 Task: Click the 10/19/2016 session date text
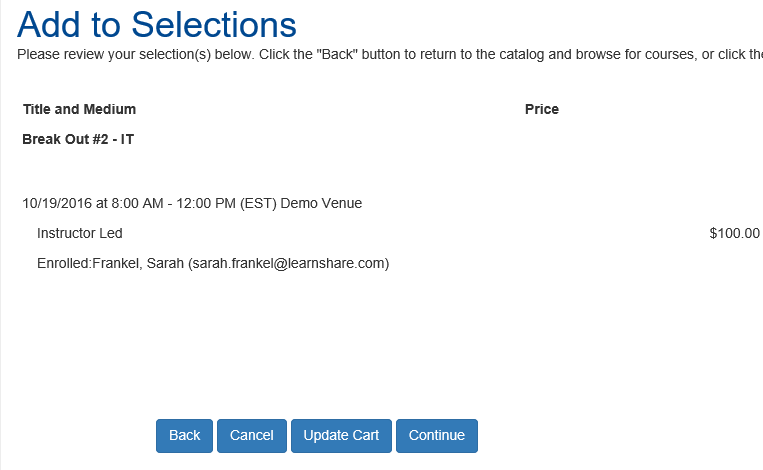click(x=57, y=203)
